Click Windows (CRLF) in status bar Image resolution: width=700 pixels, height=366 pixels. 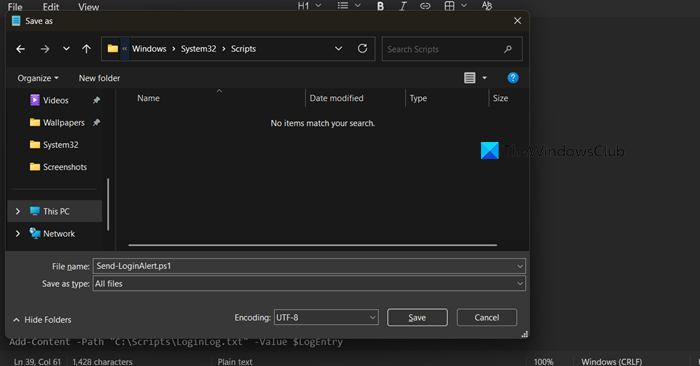[x=612, y=362]
